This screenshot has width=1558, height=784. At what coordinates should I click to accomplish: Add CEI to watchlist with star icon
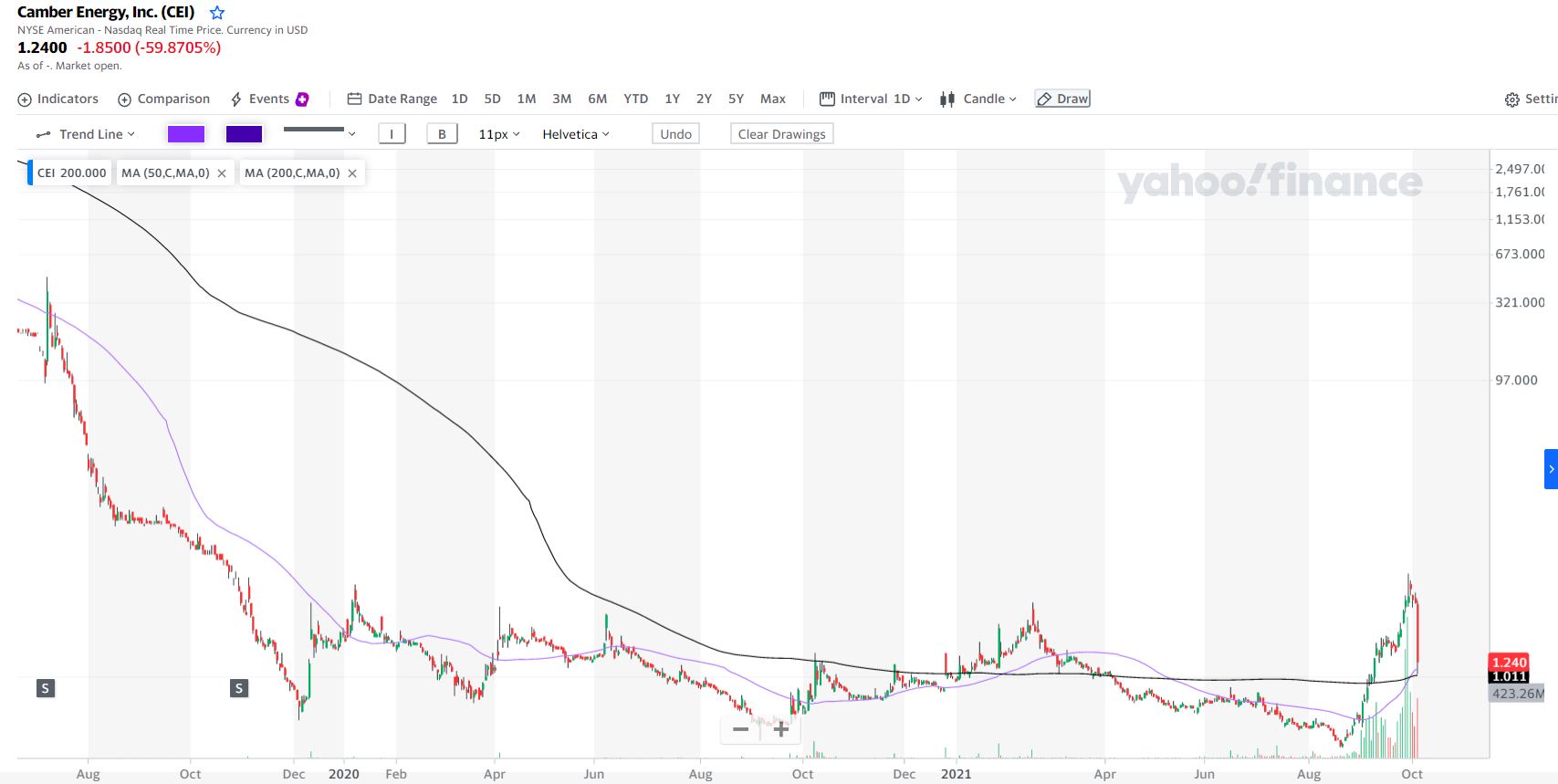217,13
